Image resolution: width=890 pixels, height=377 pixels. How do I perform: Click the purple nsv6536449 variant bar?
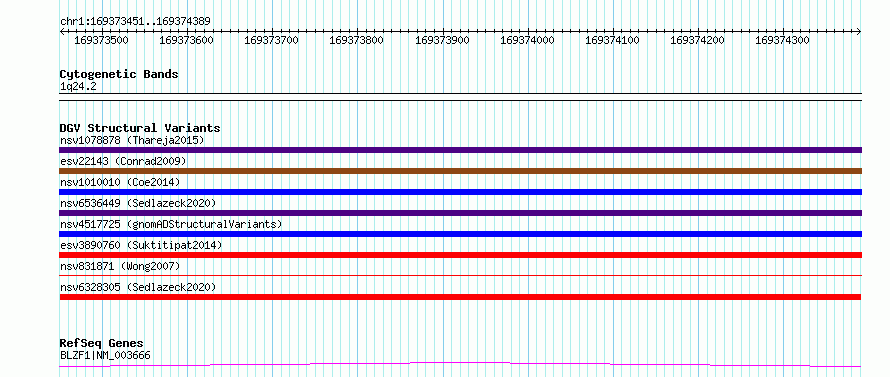pyautogui.click(x=460, y=213)
